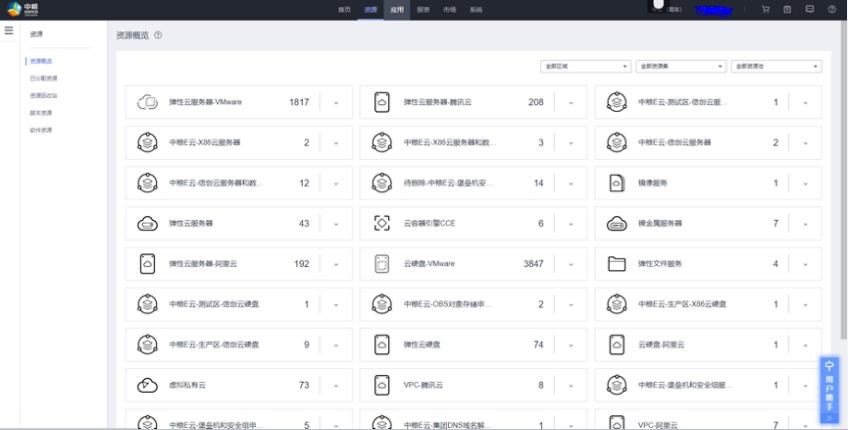The width and height of the screenshot is (848, 430).
Task: Click the 云容器引擎CCE icon
Action: (381, 223)
